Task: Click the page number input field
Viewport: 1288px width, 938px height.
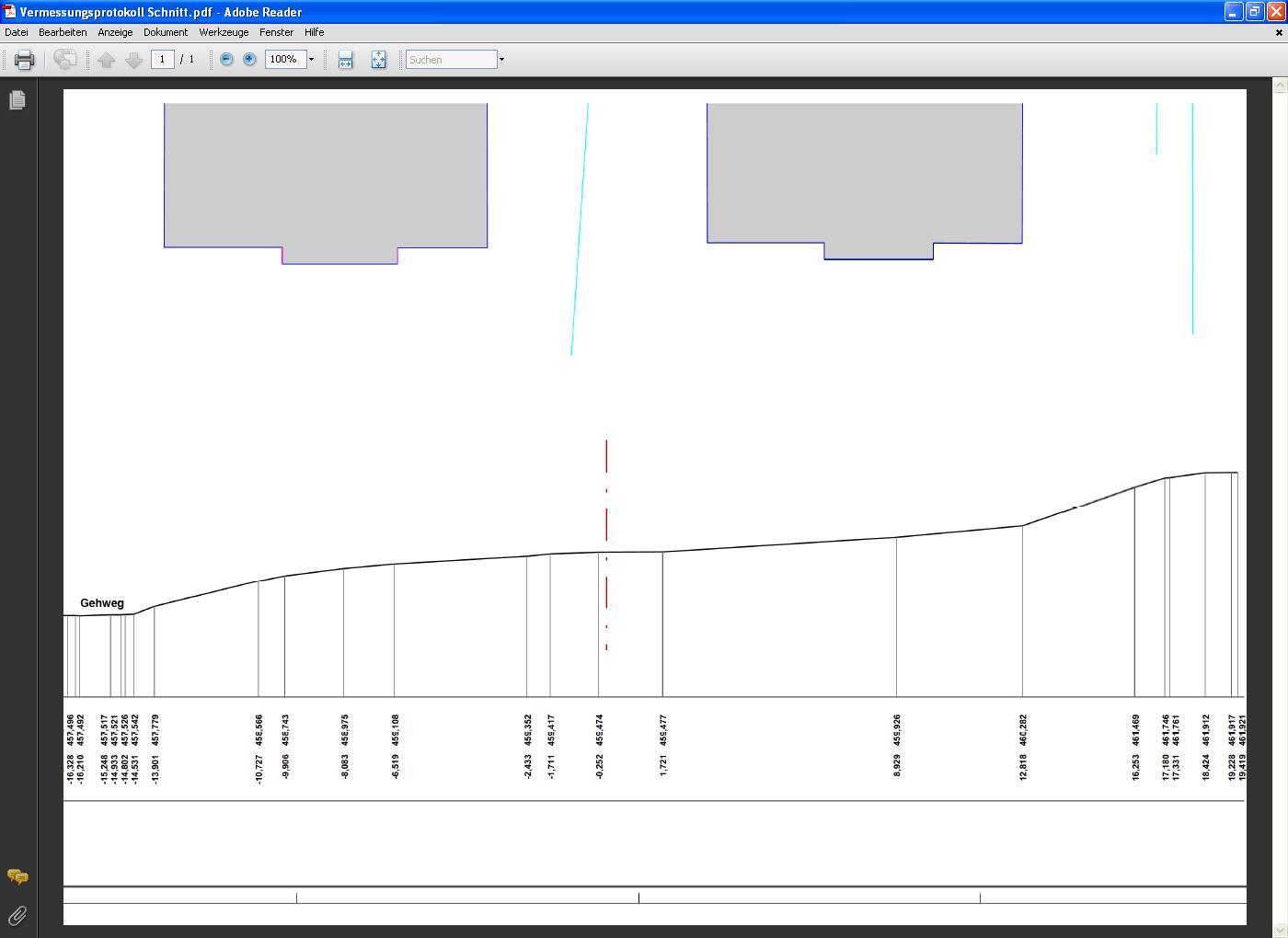Action: [x=163, y=59]
